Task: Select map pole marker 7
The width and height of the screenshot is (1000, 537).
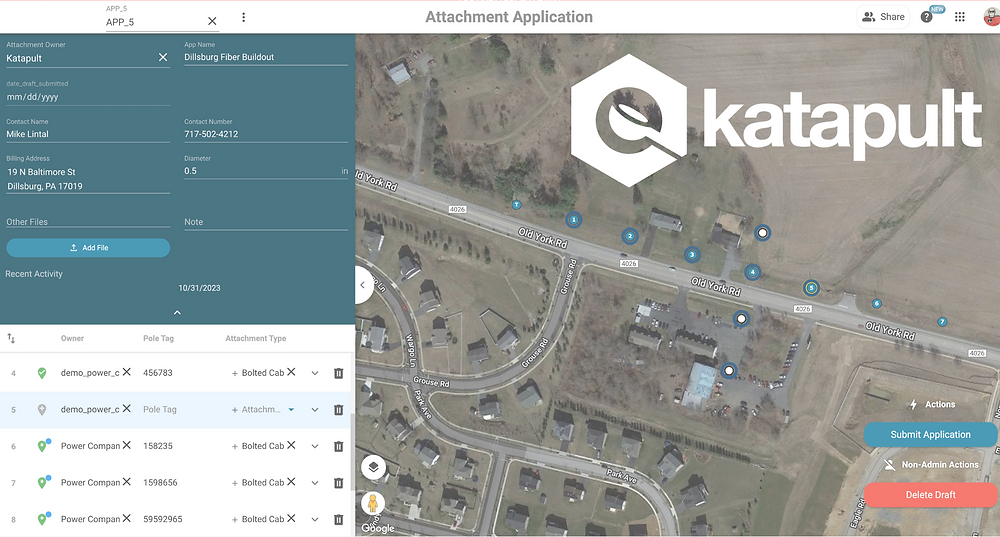Action: pos(942,321)
